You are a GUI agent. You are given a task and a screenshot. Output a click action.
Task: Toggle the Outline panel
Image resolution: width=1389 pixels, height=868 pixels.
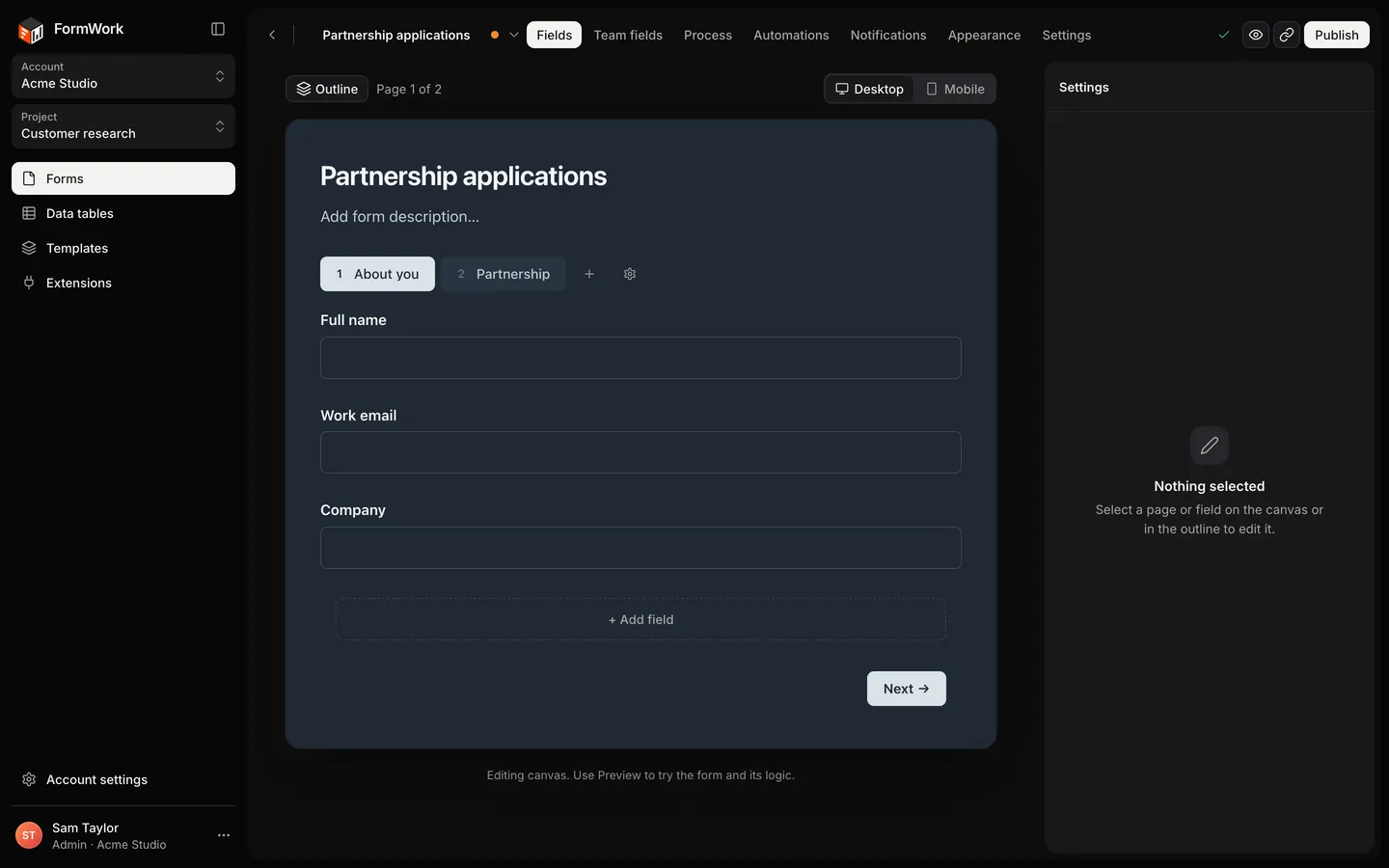327,89
